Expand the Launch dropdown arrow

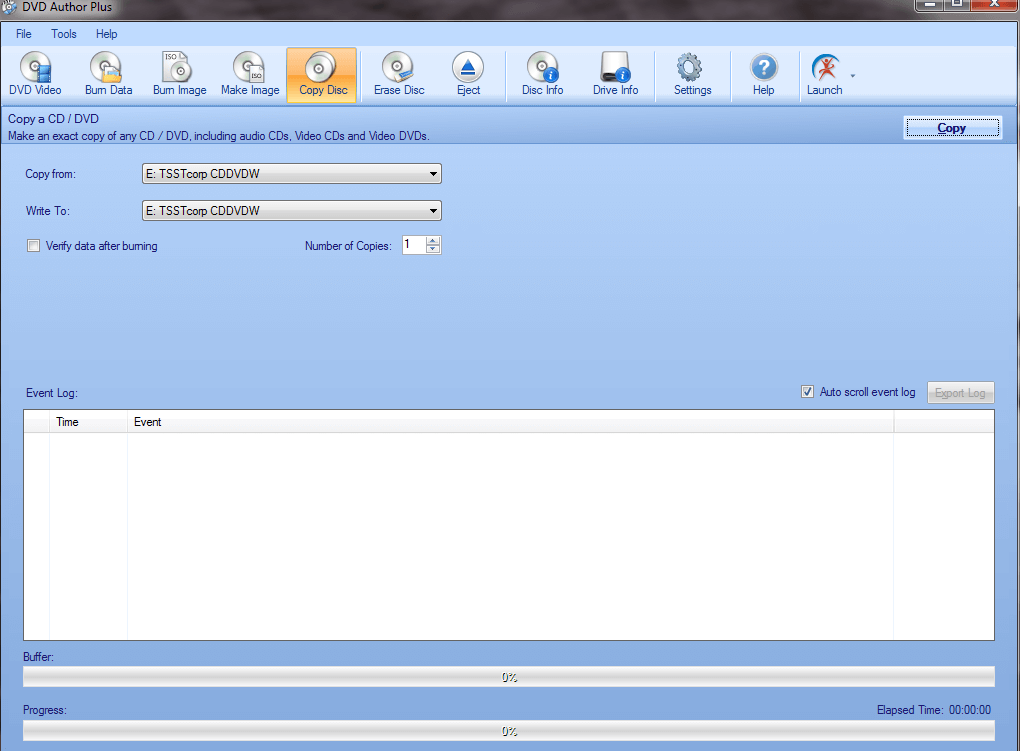click(x=853, y=75)
